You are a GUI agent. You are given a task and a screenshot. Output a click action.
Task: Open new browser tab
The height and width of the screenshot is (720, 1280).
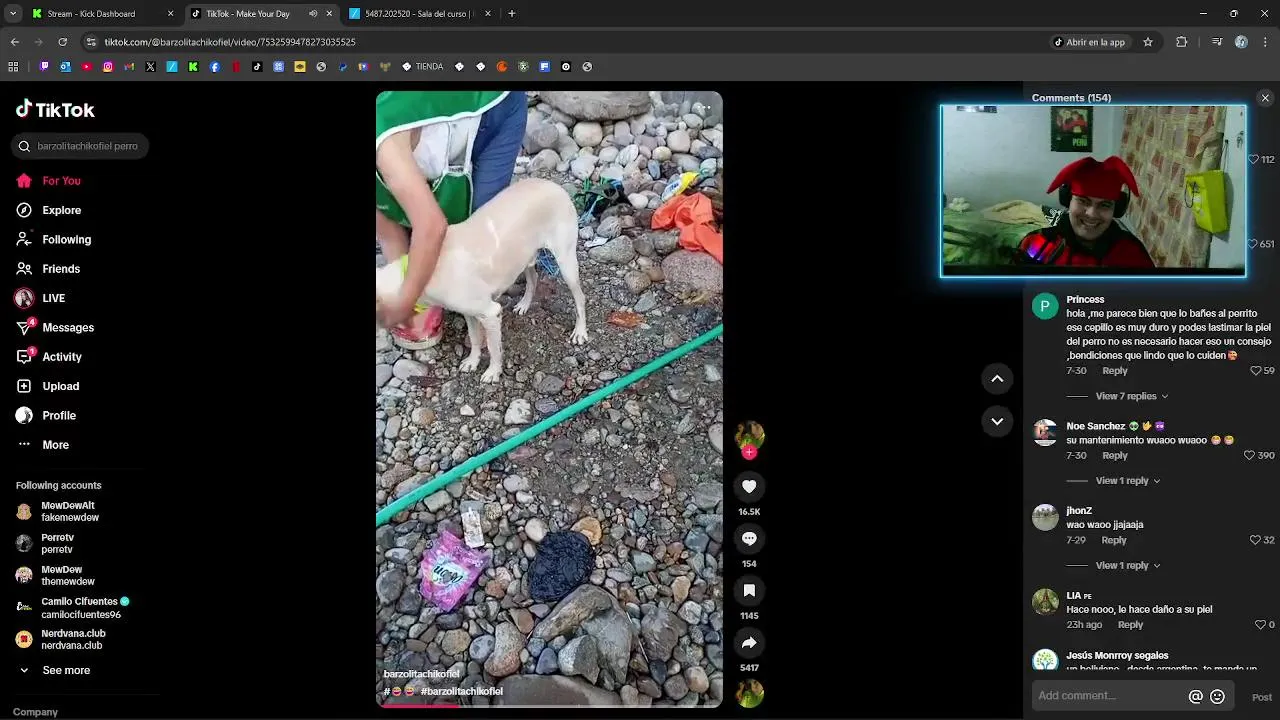(512, 14)
